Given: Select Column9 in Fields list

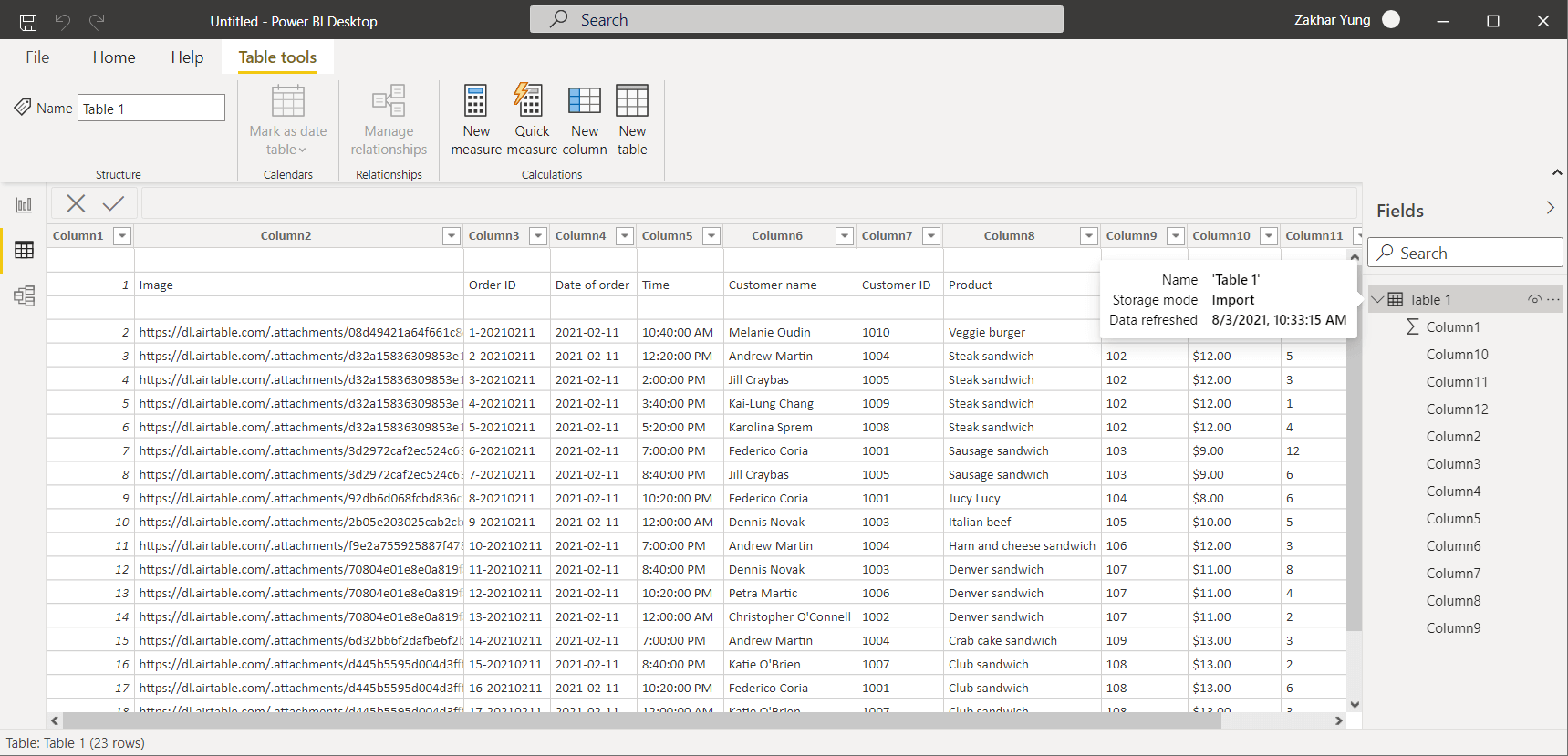Looking at the screenshot, I should pos(1453,627).
